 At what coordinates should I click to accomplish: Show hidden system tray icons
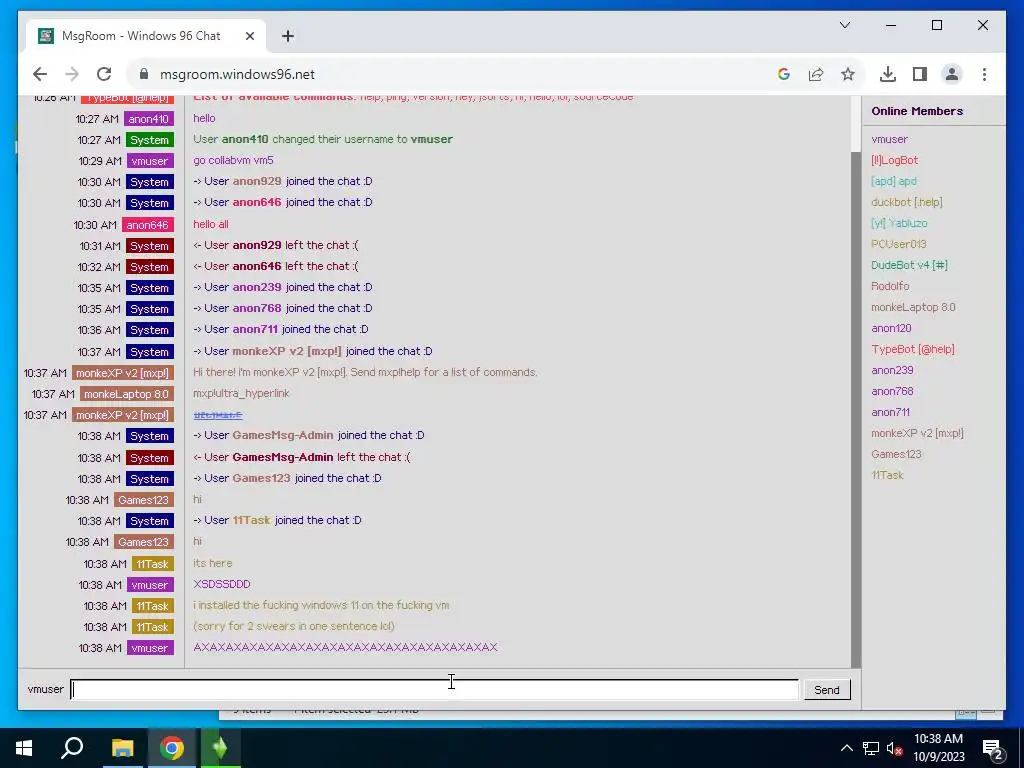coord(846,748)
